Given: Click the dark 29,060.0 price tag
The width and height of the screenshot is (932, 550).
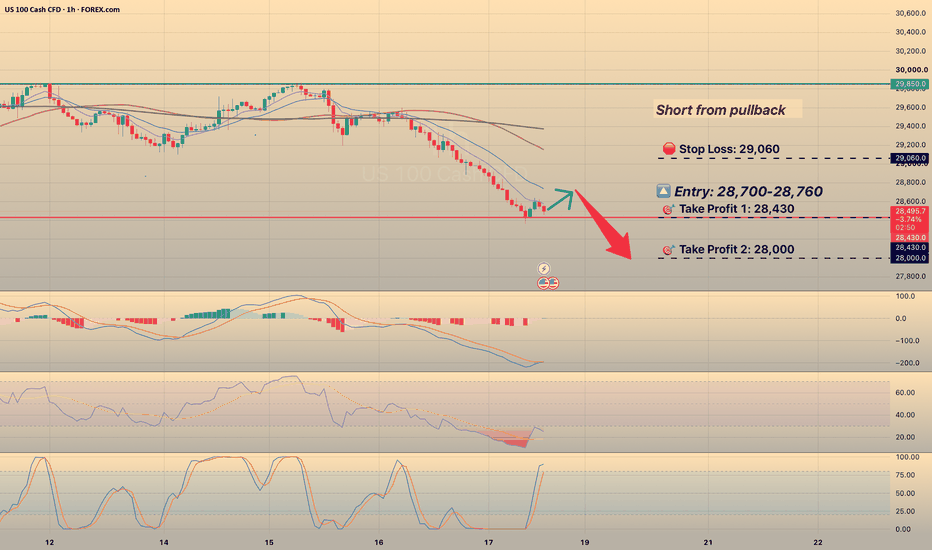Looking at the screenshot, I should click(909, 158).
